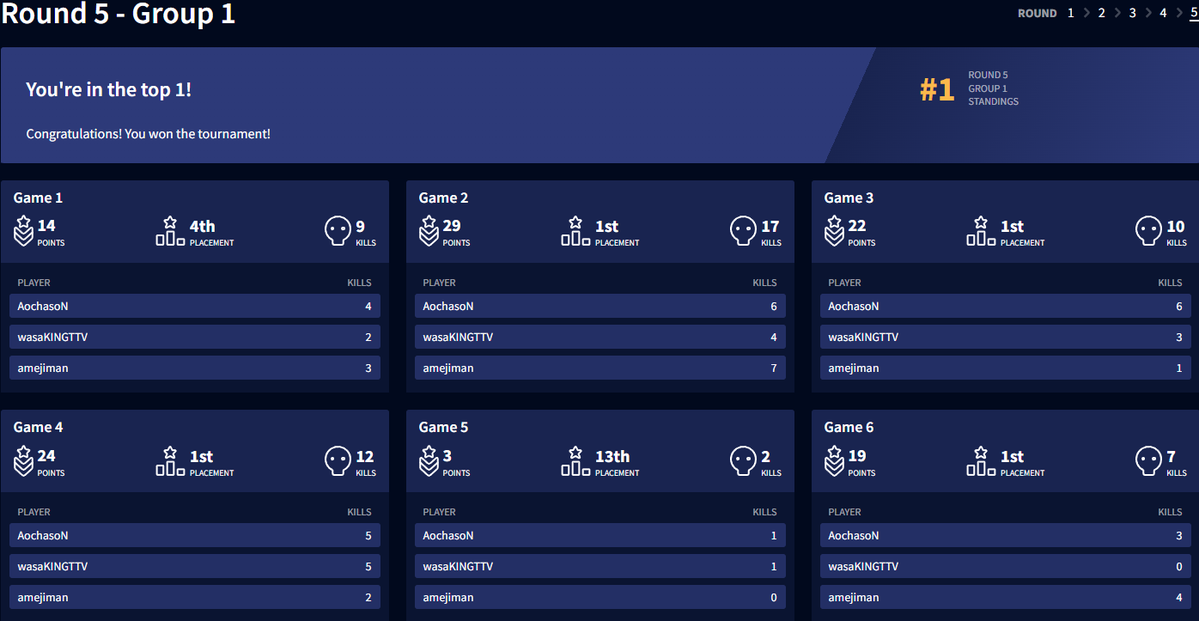The image size is (1199, 621).
Task: Select the current Round 5 link
Action: (1194, 13)
